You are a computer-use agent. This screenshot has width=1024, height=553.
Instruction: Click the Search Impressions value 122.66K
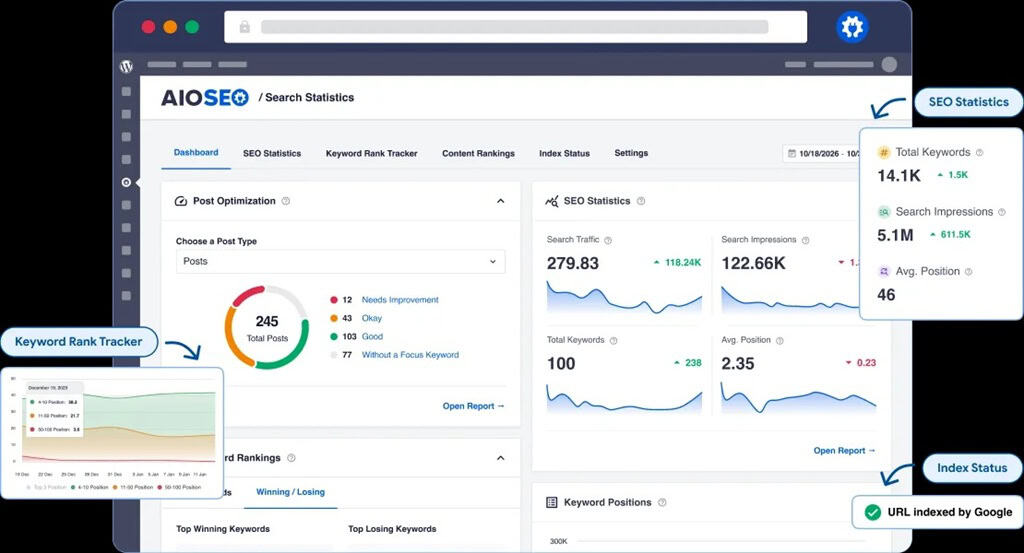(x=754, y=263)
